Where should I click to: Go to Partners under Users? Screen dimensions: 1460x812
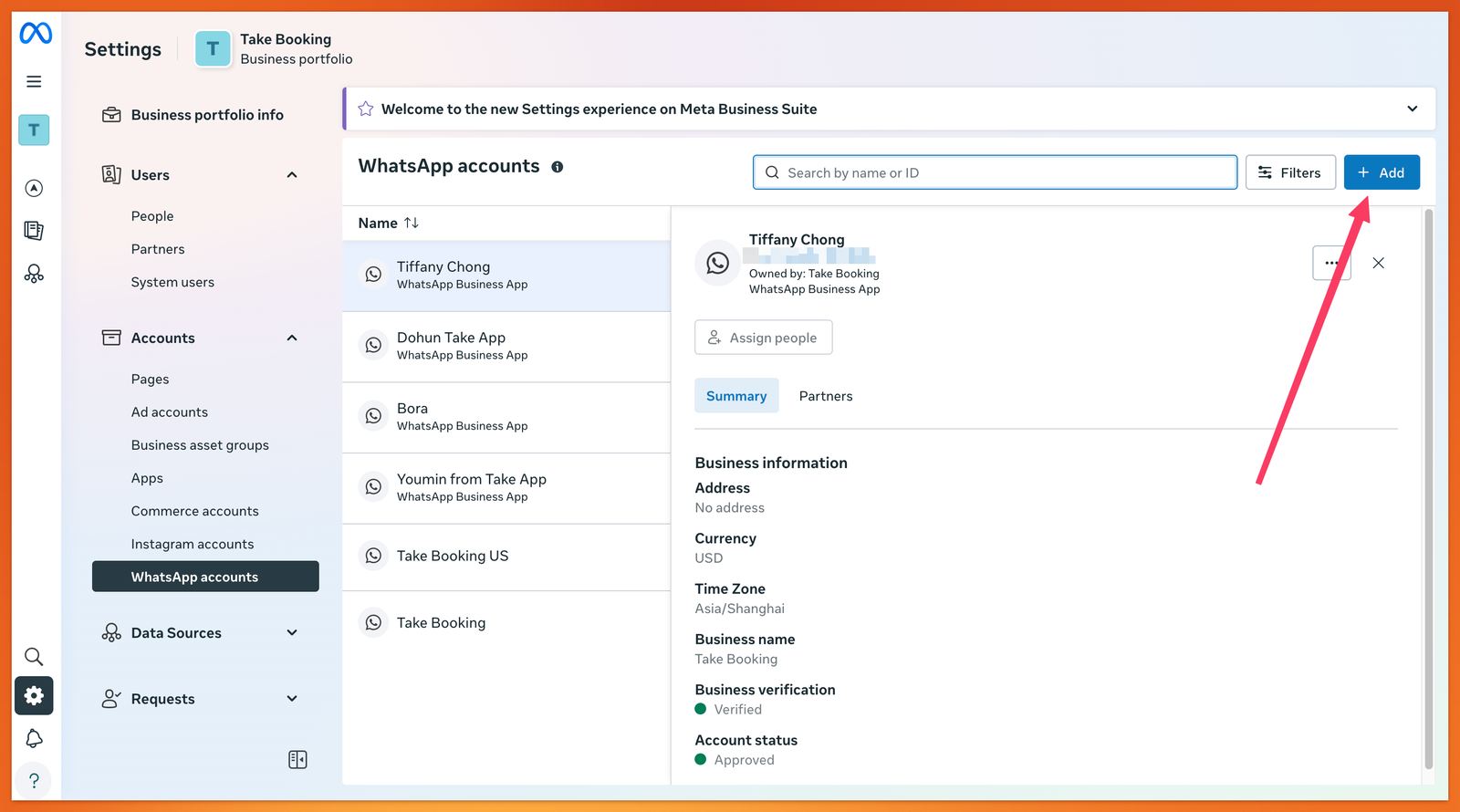[158, 249]
